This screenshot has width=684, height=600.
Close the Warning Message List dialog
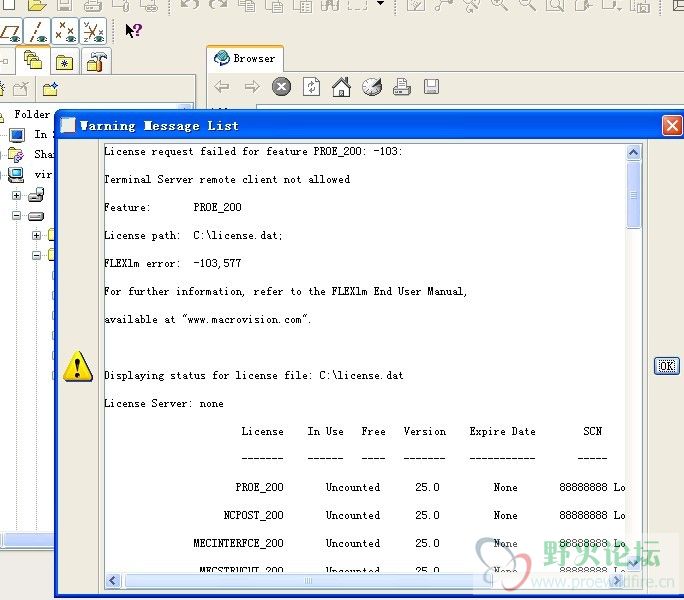(672, 126)
